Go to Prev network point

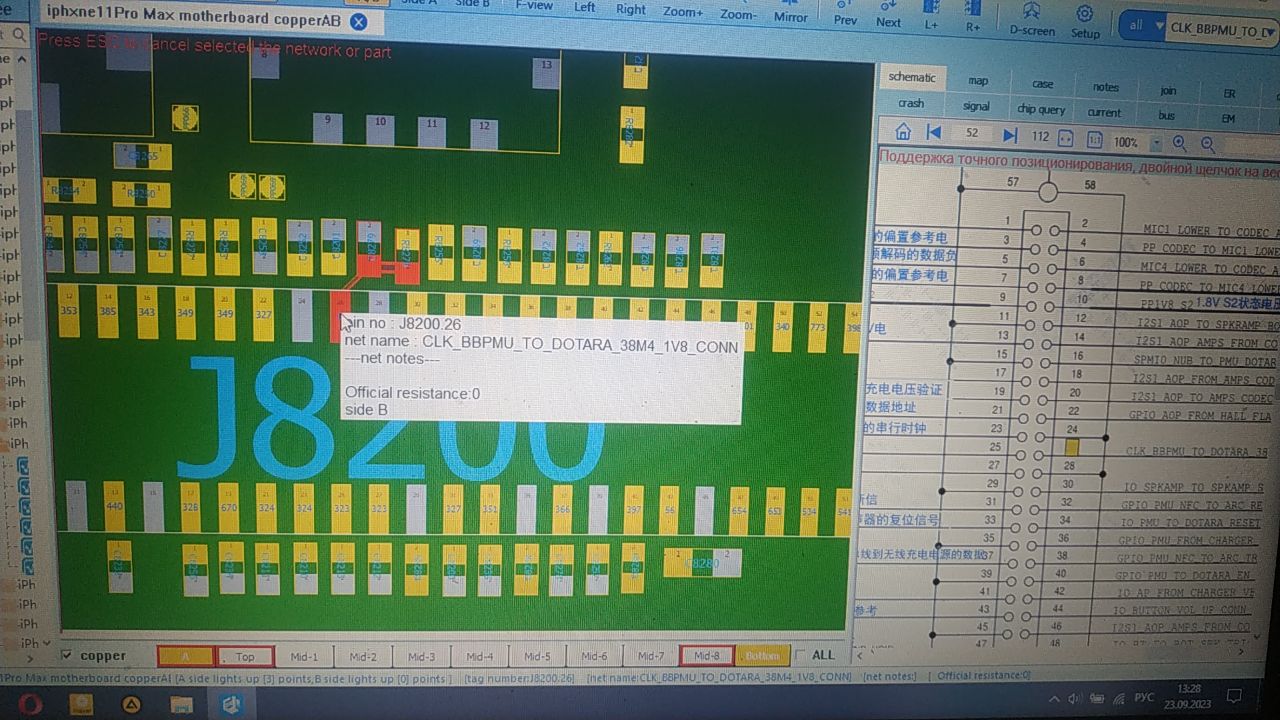tap(845, 14)
